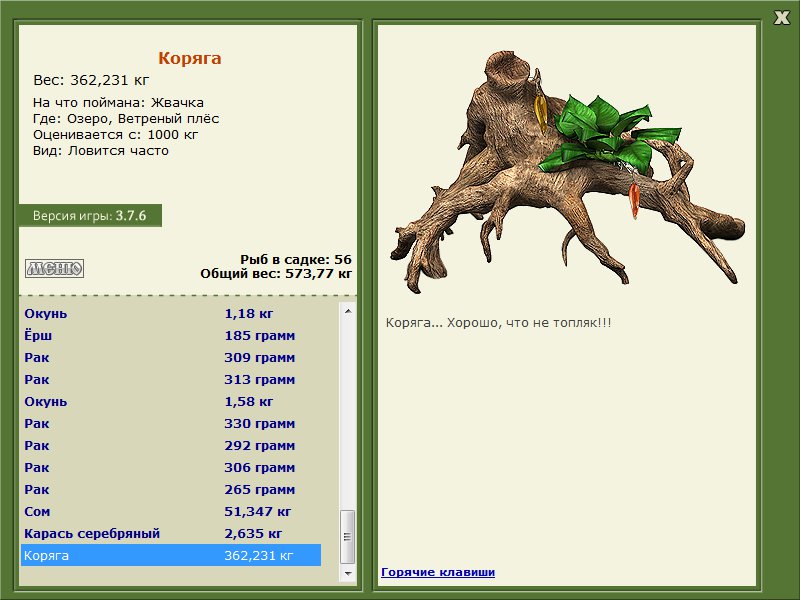
Task: Select the highlighted Коряга 362,231 кг row
Action: (x=171, y=555)
